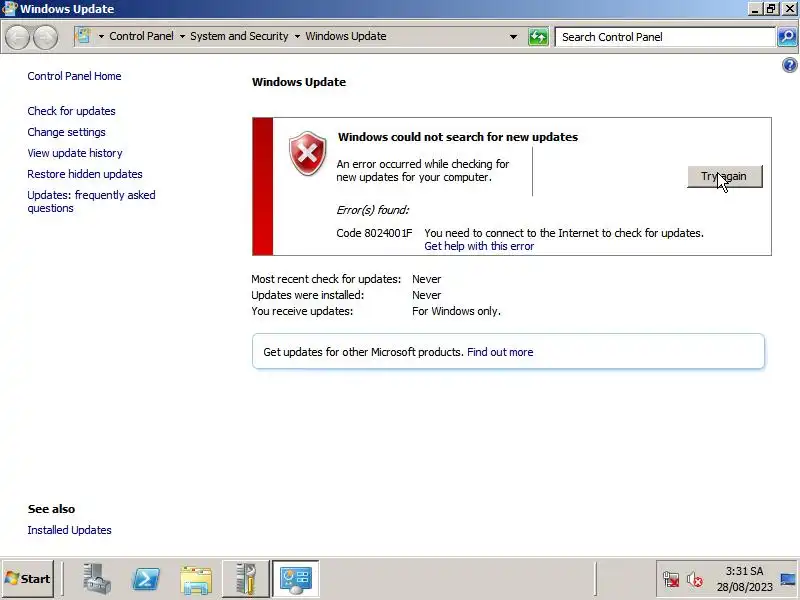
Task: Open server tools taskbar icon with wrench
Action: (x=245, y=579)
